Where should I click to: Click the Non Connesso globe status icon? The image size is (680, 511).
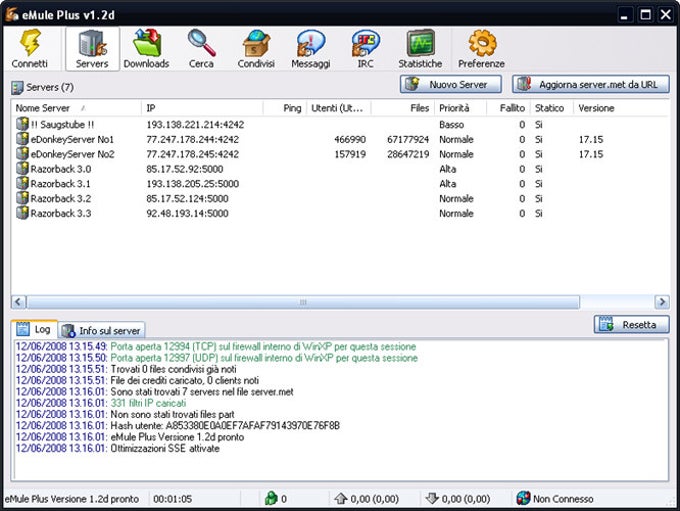tap(523, 498)
